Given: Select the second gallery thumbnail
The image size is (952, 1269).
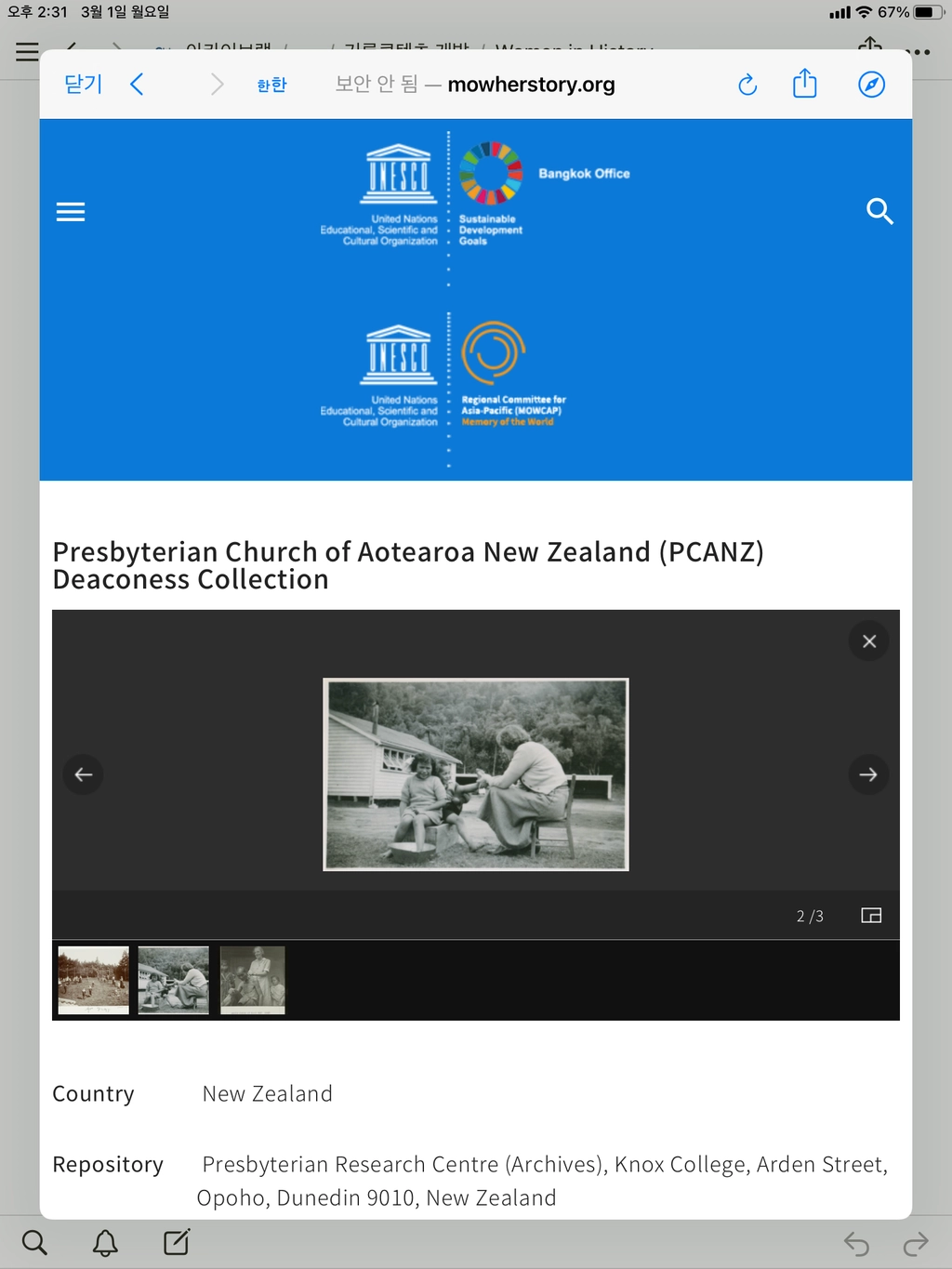Looking at the screenshot, I should click(x=174, y=980).
